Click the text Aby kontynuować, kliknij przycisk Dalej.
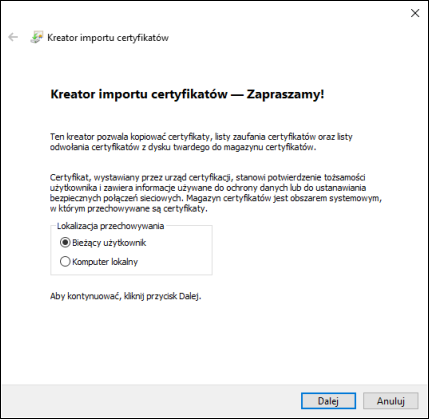The width and height of the screenshot is (429, 419). click(126, 296)
